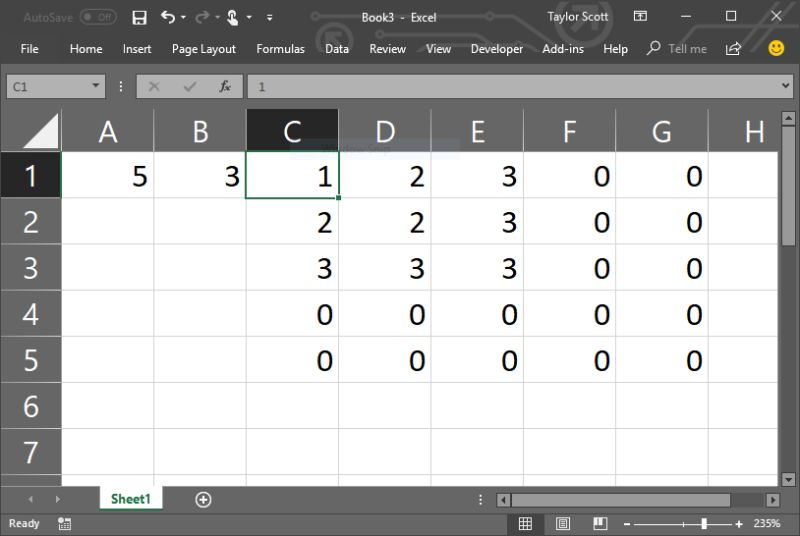Switch to Normal view icon

525,523
